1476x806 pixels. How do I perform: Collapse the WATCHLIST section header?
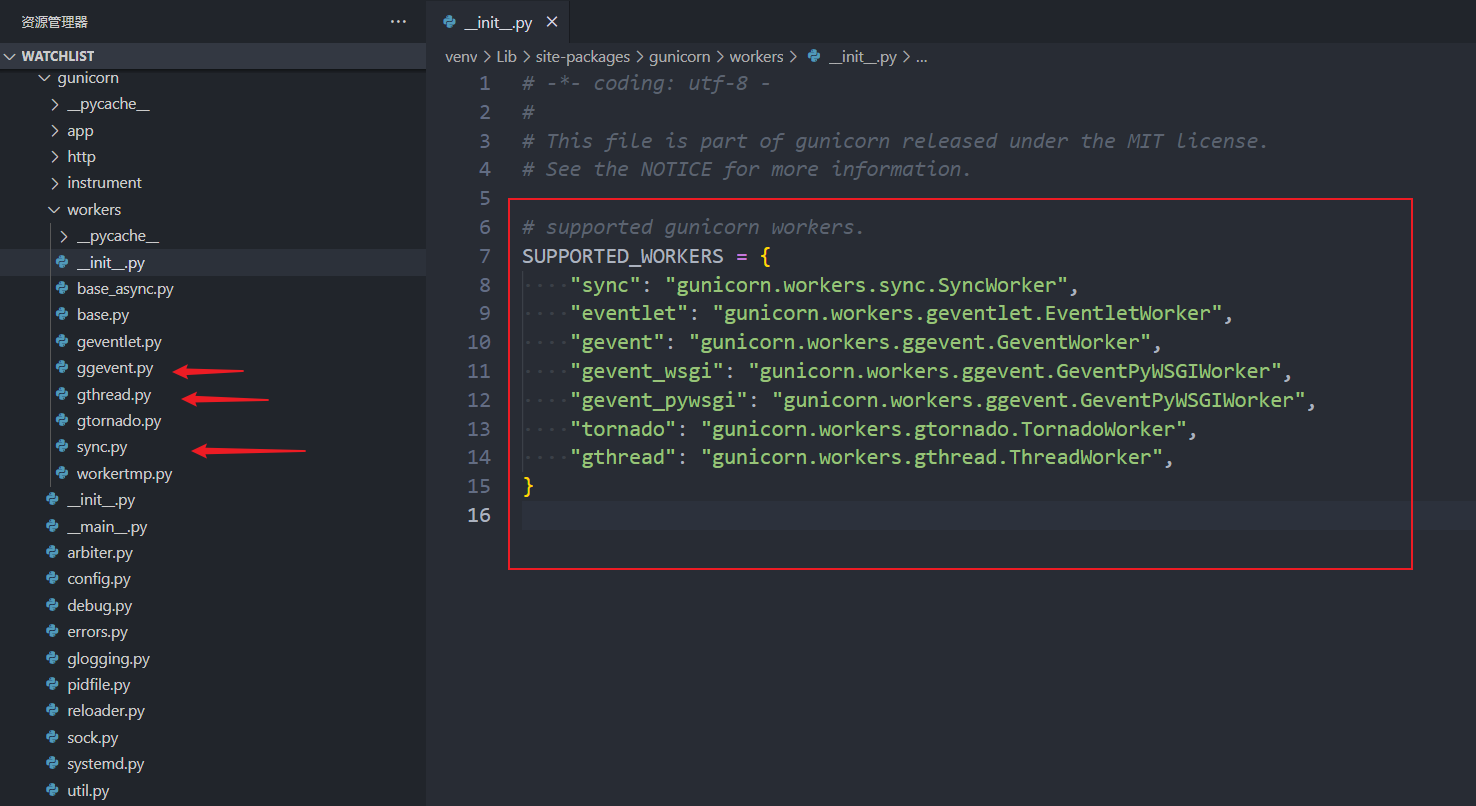point(213,56)
